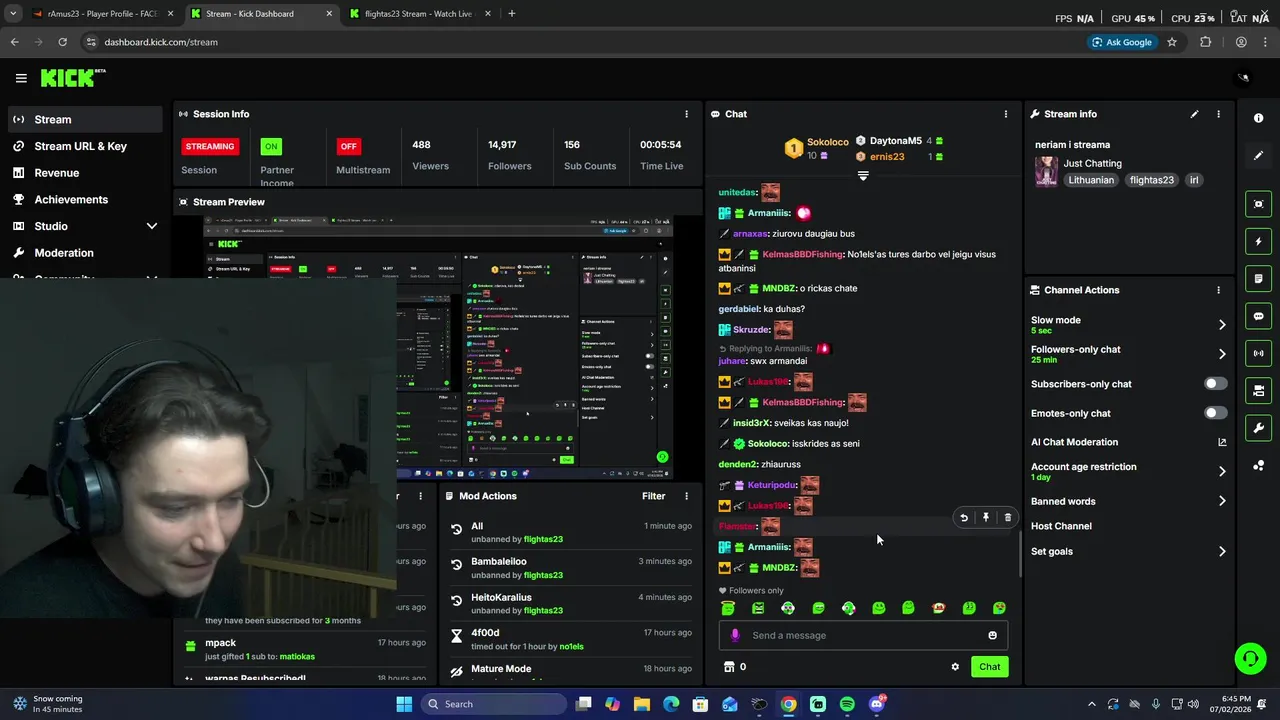The height and width of the screenshot is (720, 1280).
Task: Click the Just Chatting category thumbnail
Action: (1046, 171)
